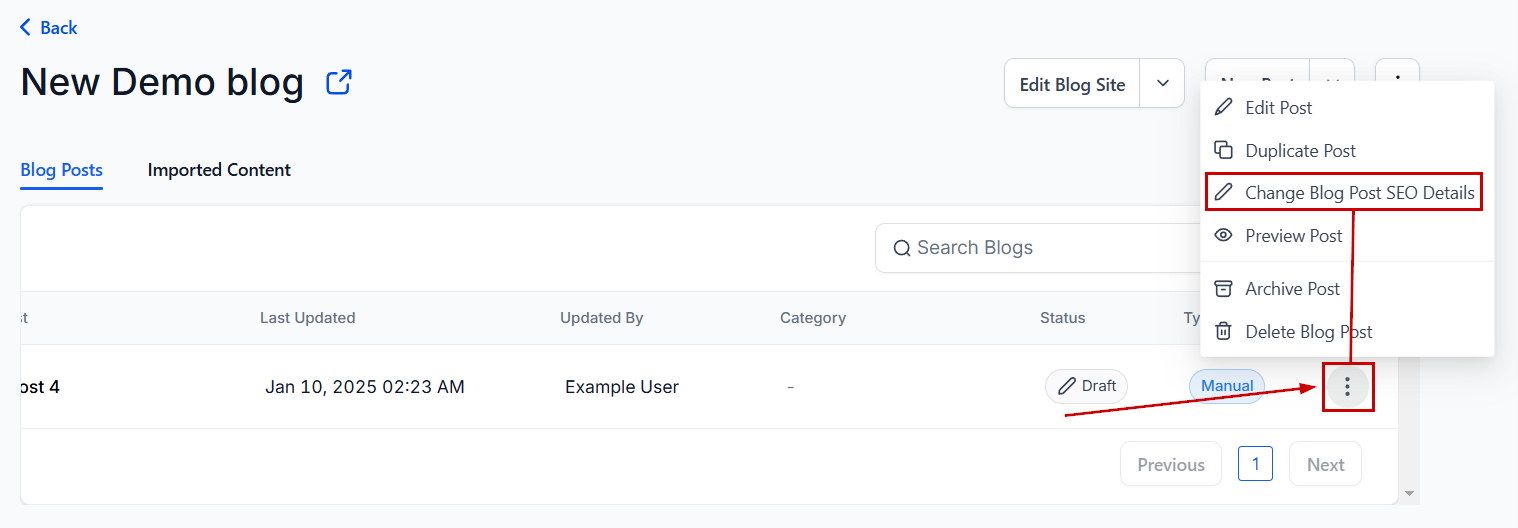Click the Previous pagination button
Image resolution: width=1518 pixels, height=528 pixels.
click(x=1170, y=464)
